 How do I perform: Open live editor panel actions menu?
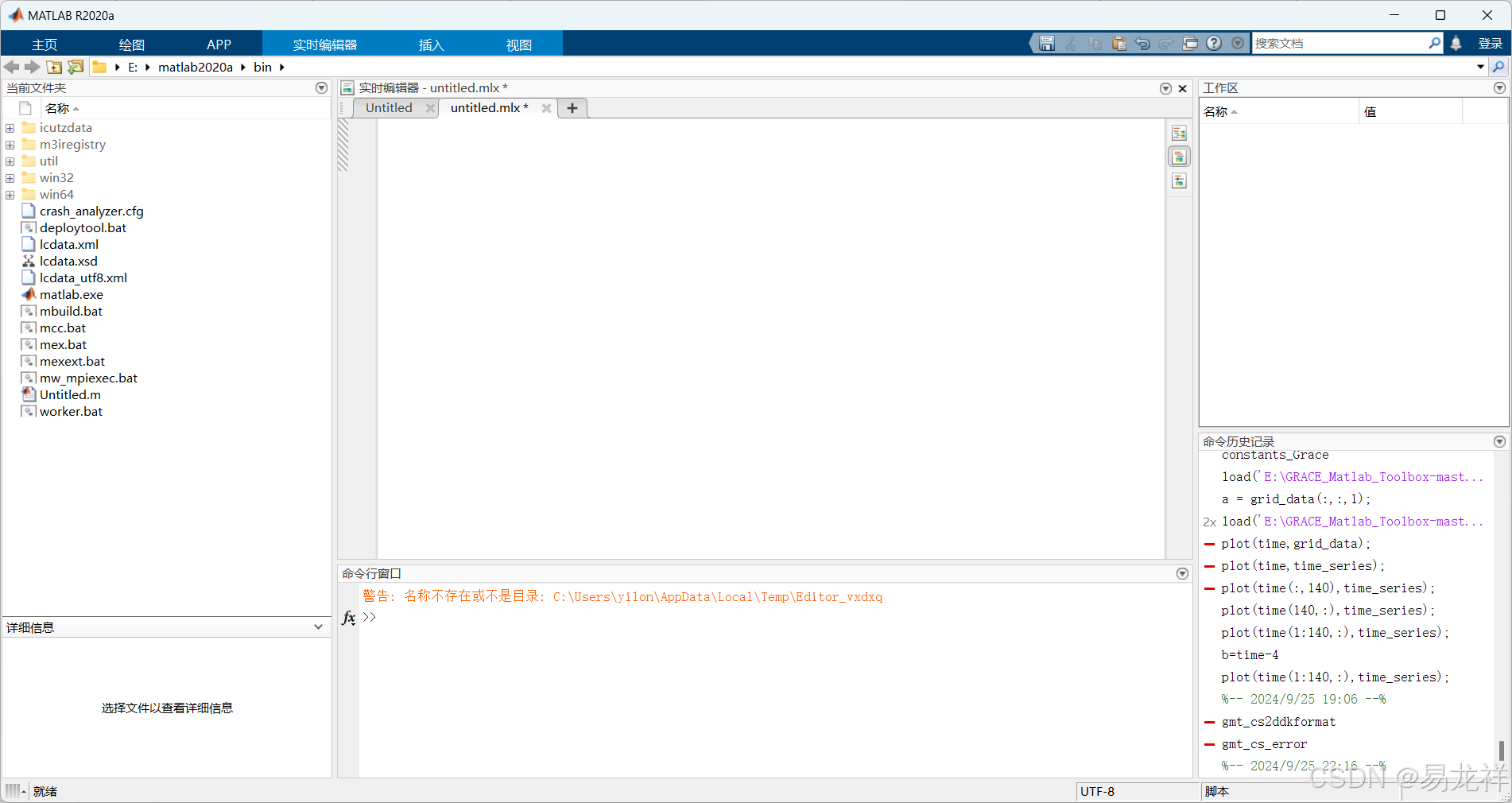click(1165, 88)
